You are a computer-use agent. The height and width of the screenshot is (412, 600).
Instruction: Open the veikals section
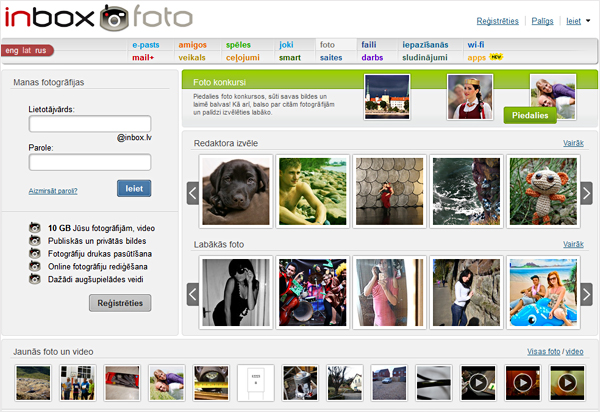coord(192,57)
